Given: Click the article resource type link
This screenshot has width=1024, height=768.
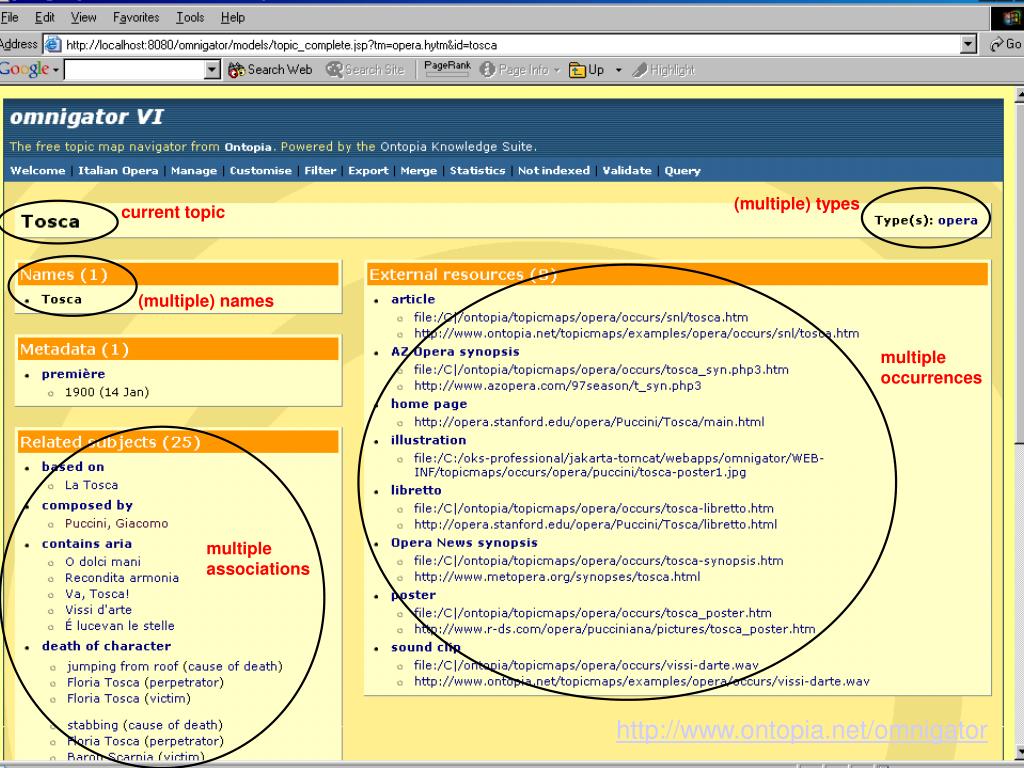Looking at the screenshot, I should point(413,299).
